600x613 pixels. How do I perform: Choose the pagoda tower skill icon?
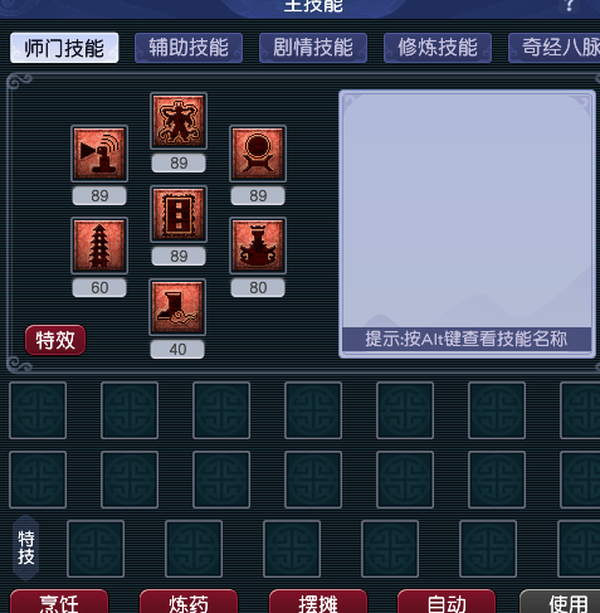click(99, 246)
